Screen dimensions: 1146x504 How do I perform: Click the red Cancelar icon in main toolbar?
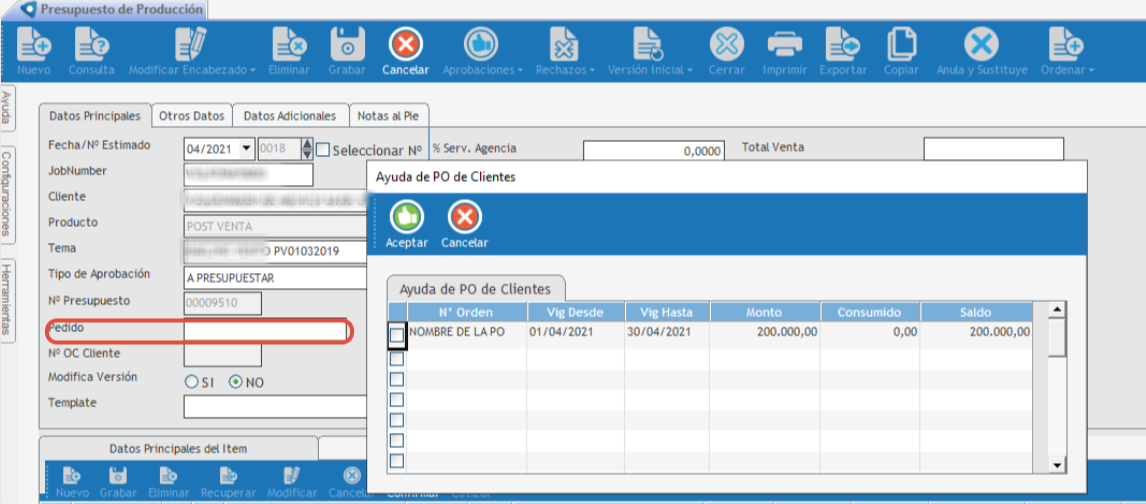tap(405, 45)
